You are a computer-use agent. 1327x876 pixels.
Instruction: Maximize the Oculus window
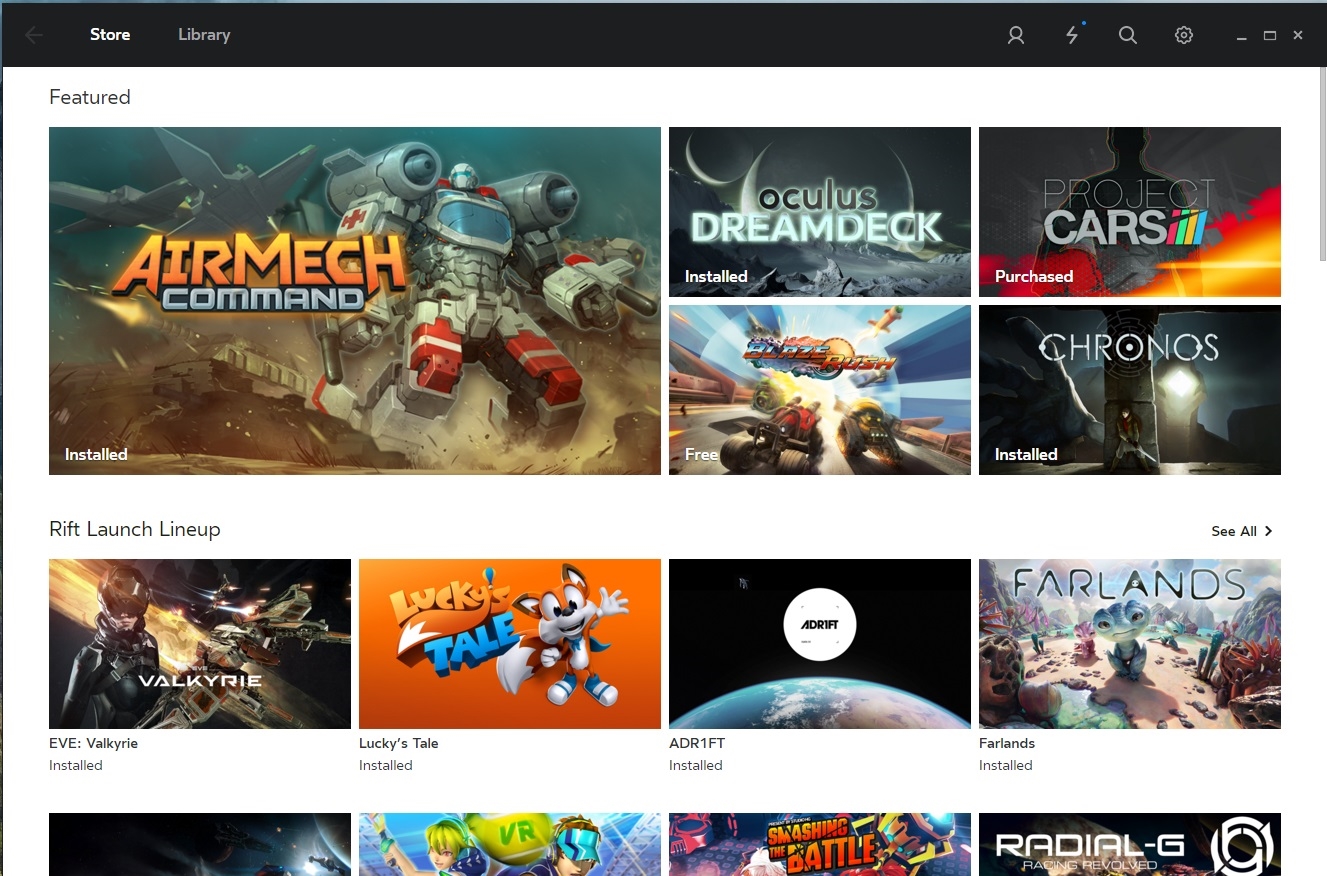click(x=1270, y=35)
